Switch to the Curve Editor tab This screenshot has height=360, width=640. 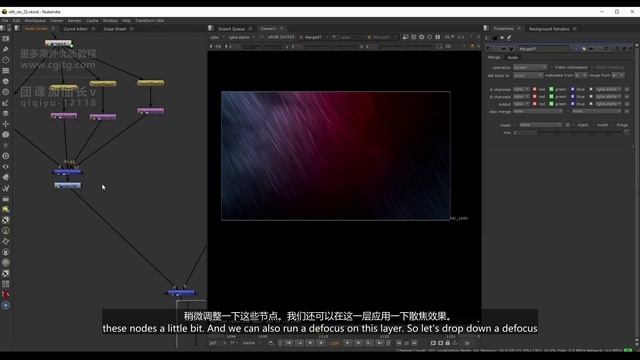tap(76, 29)
